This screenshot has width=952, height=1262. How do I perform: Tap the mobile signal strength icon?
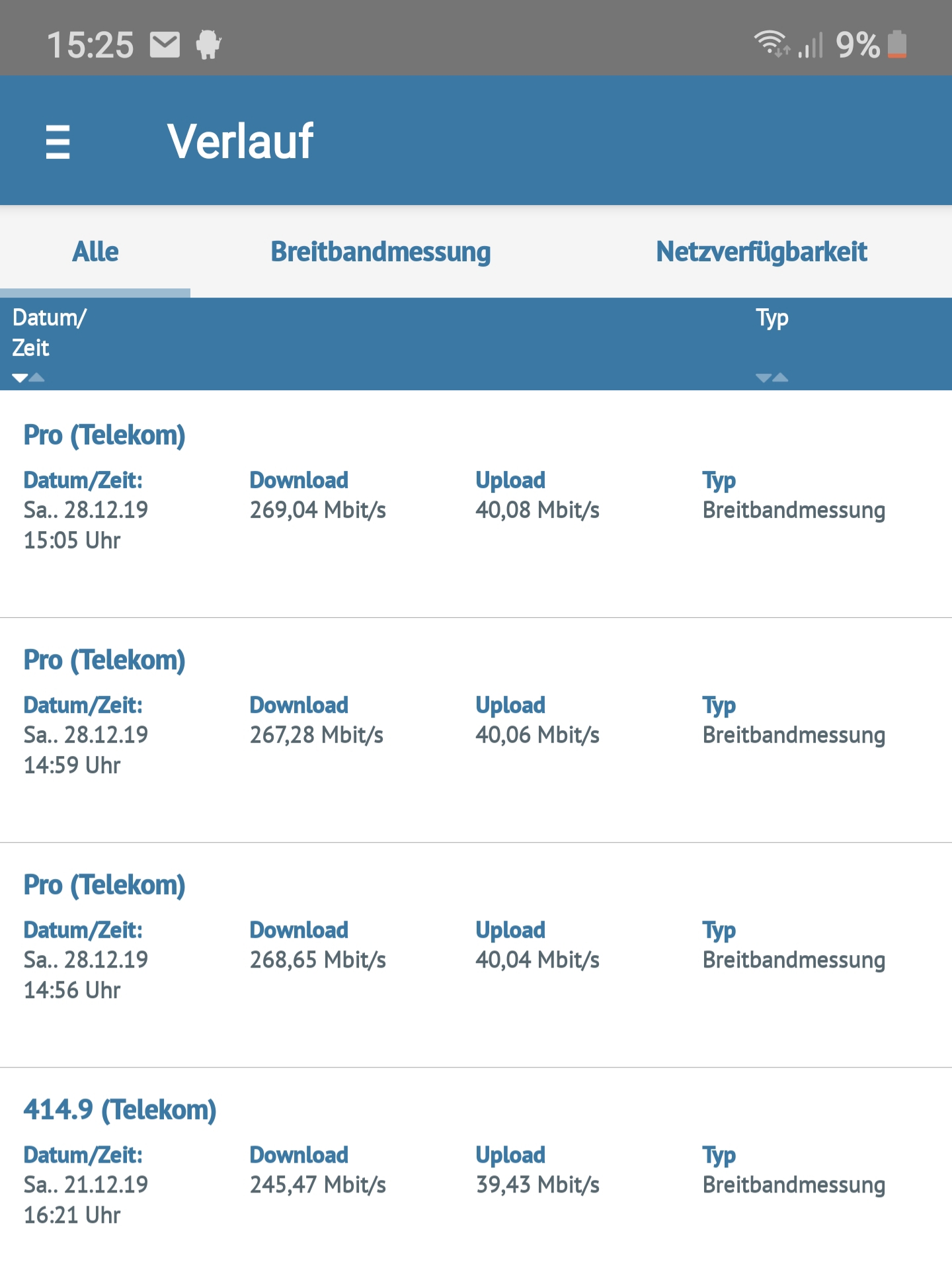point(811,45)
